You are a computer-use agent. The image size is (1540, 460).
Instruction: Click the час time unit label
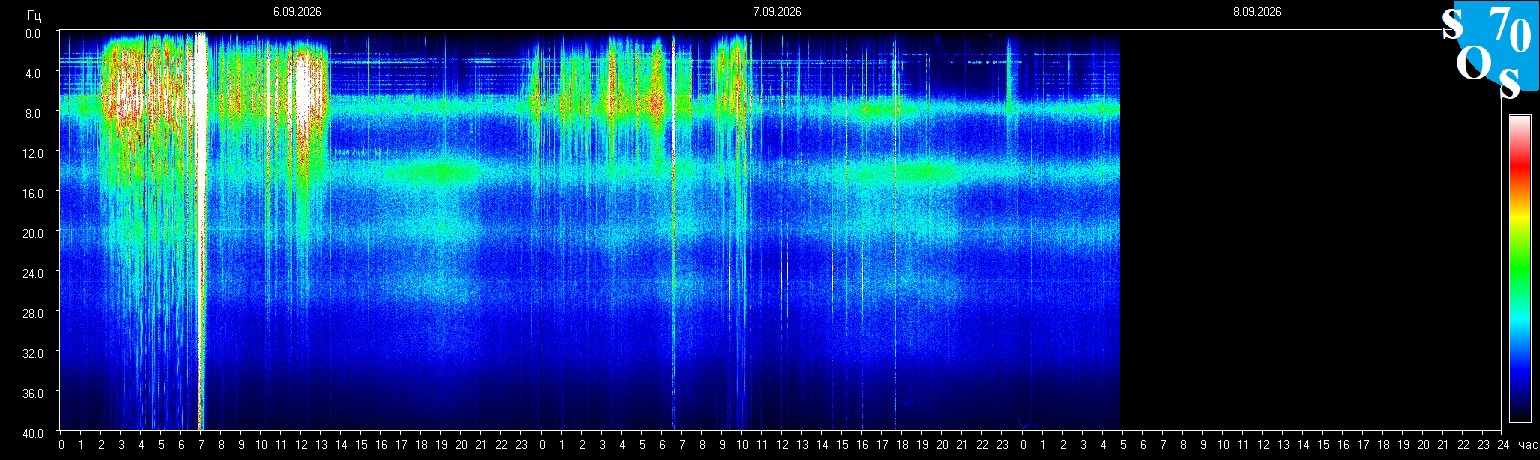point(1526,444)
